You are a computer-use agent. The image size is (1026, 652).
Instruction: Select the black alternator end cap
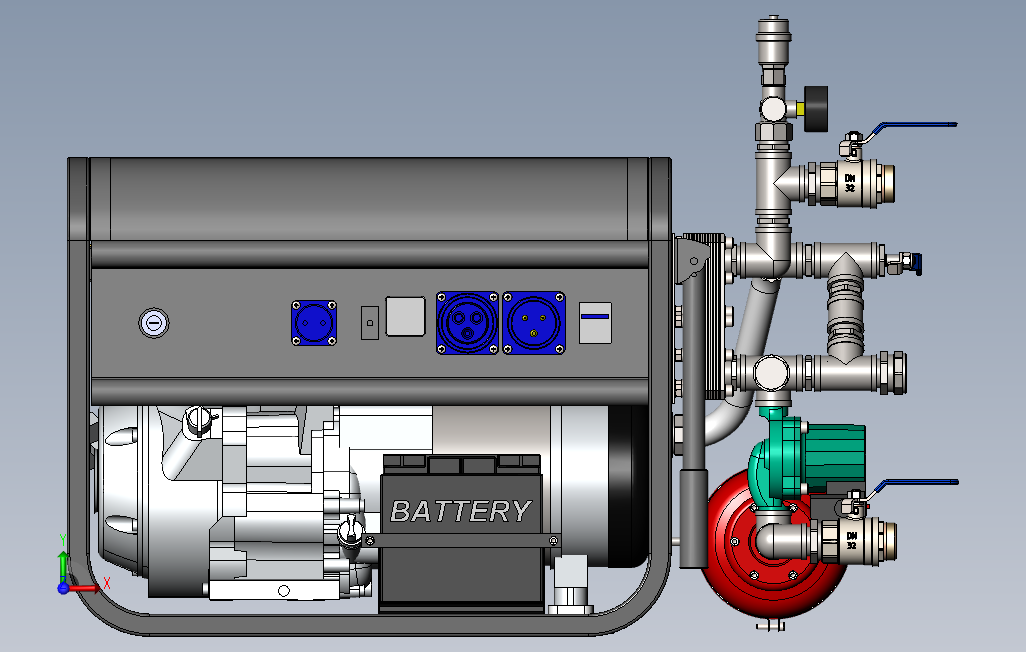tap(628, 486)
